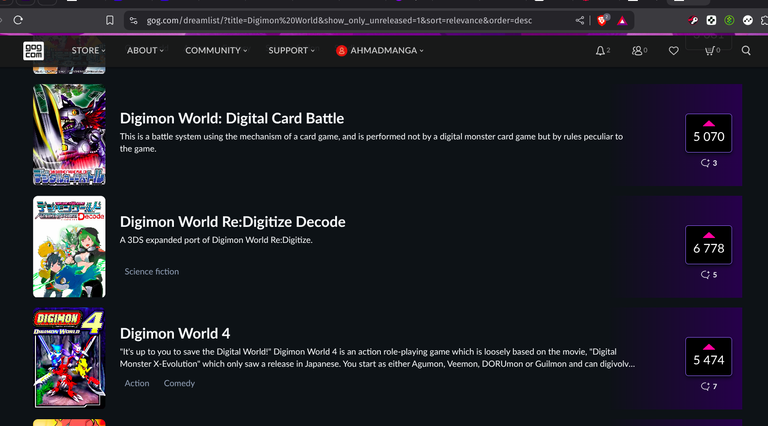Click the Re:Digitize Decode cover art

[x=69, y=247]
